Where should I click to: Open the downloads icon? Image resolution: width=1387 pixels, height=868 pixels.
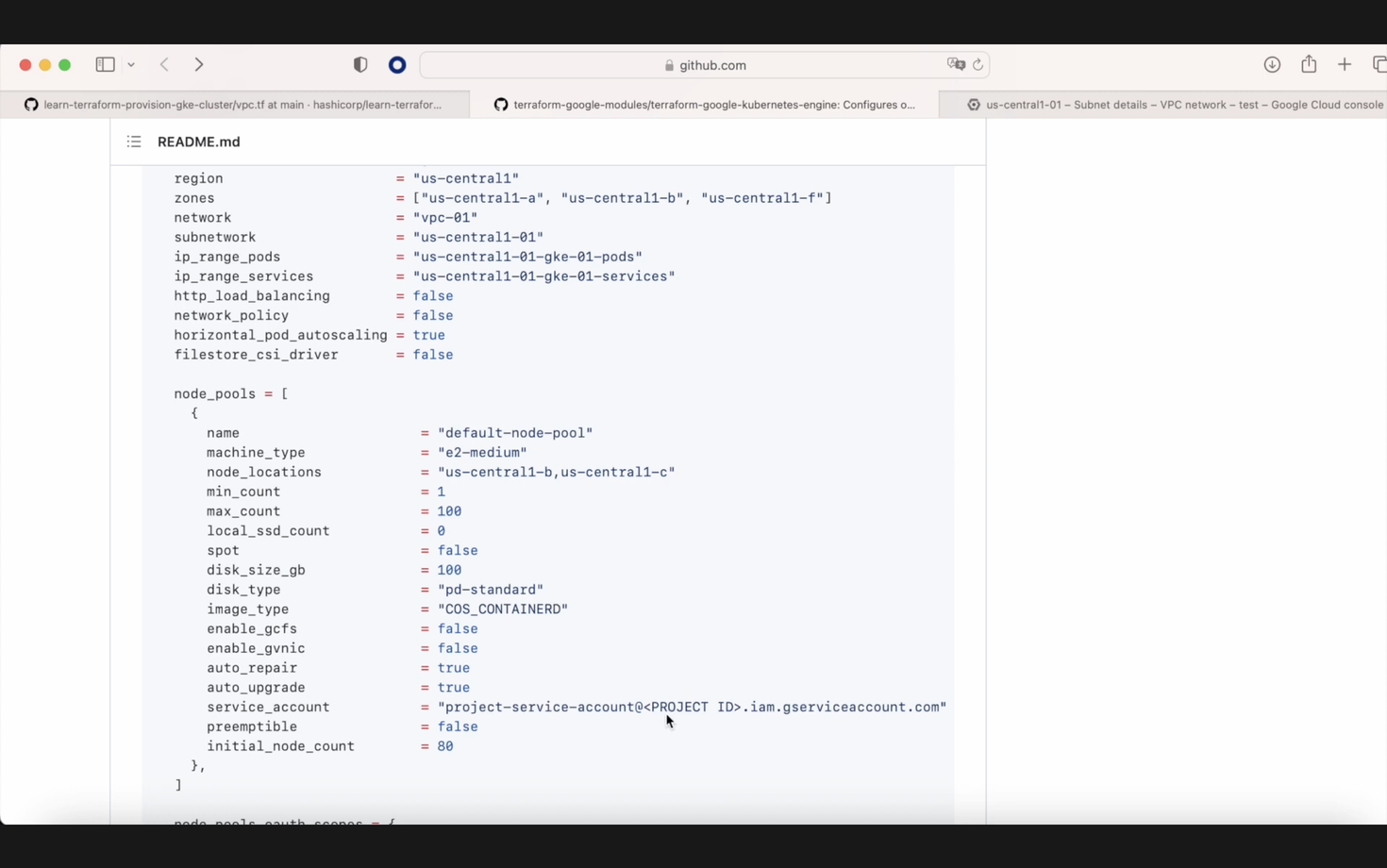click(x=1272, y=64)
